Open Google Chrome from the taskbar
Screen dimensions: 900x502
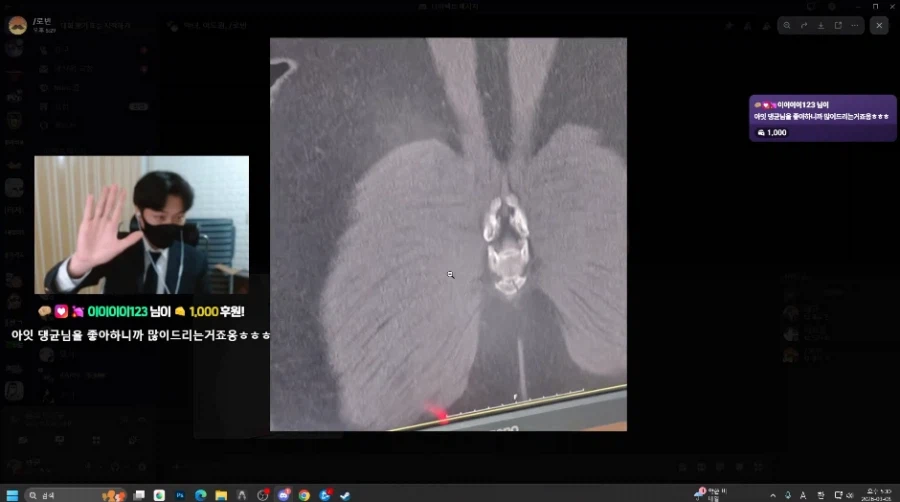pos(304,494)
